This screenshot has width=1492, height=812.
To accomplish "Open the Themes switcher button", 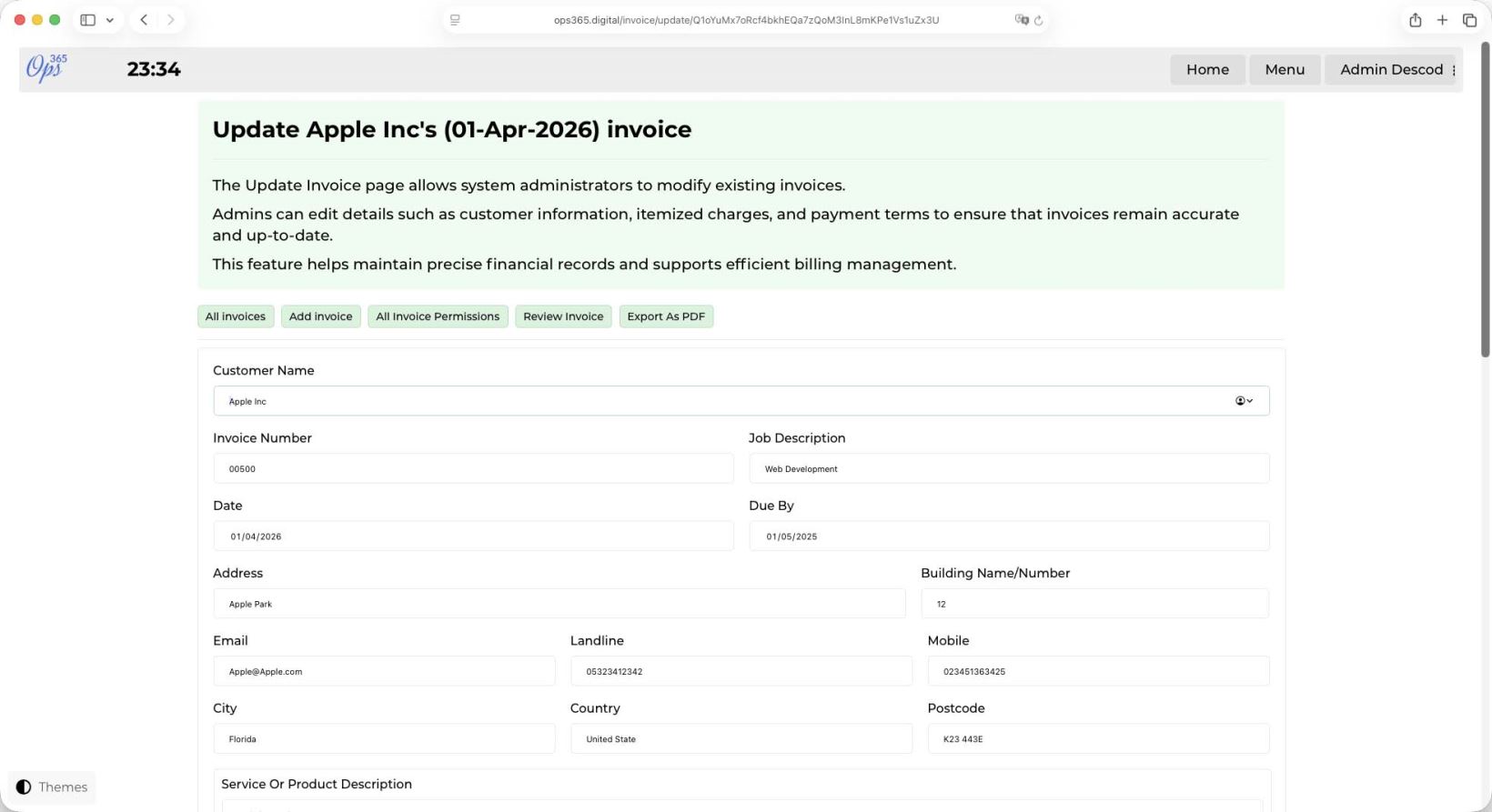I will point(52,787).
